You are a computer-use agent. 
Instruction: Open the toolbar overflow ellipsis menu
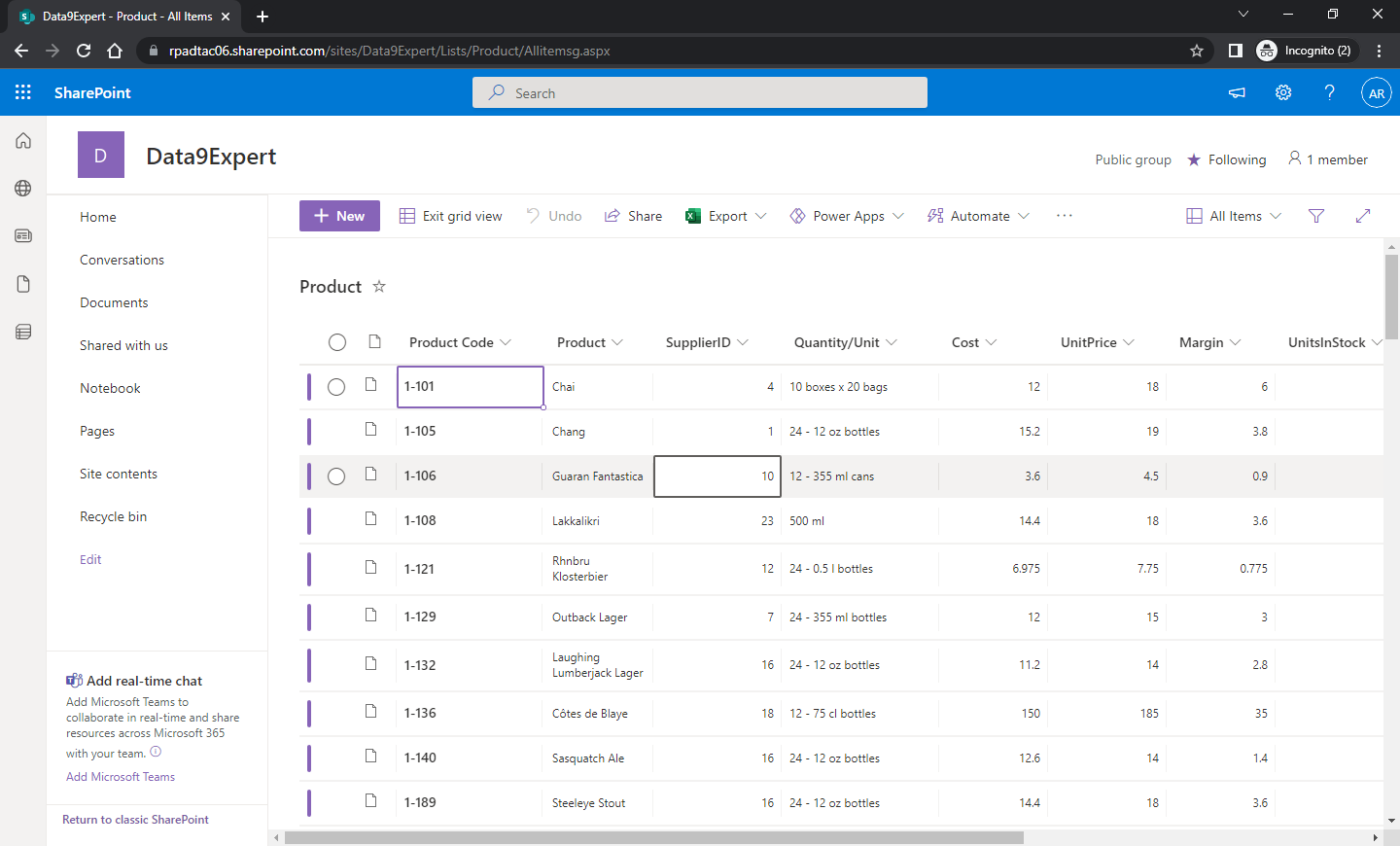(x=1064, y=216)
